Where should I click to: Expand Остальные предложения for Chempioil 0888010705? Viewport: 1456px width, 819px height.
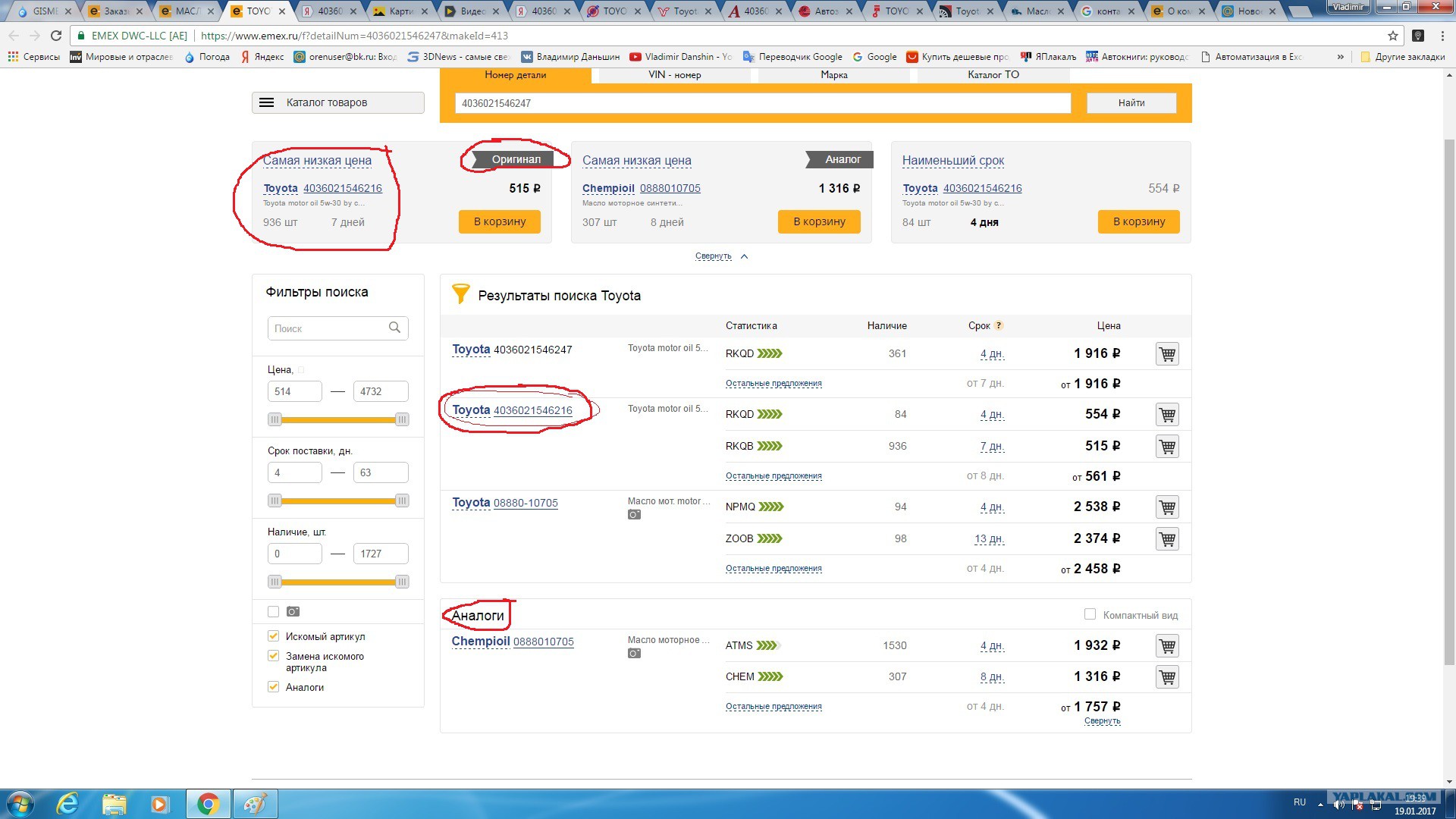coord(773,707)
